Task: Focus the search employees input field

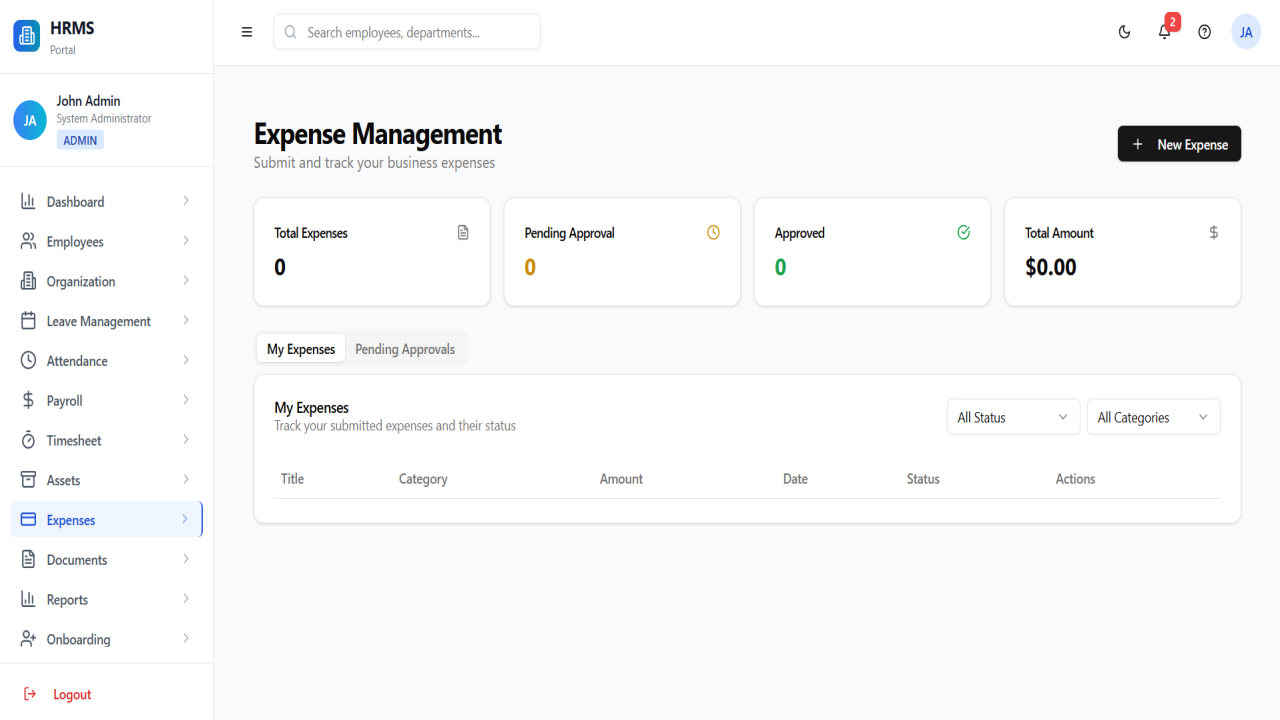Action: click(x=407, y=32)
